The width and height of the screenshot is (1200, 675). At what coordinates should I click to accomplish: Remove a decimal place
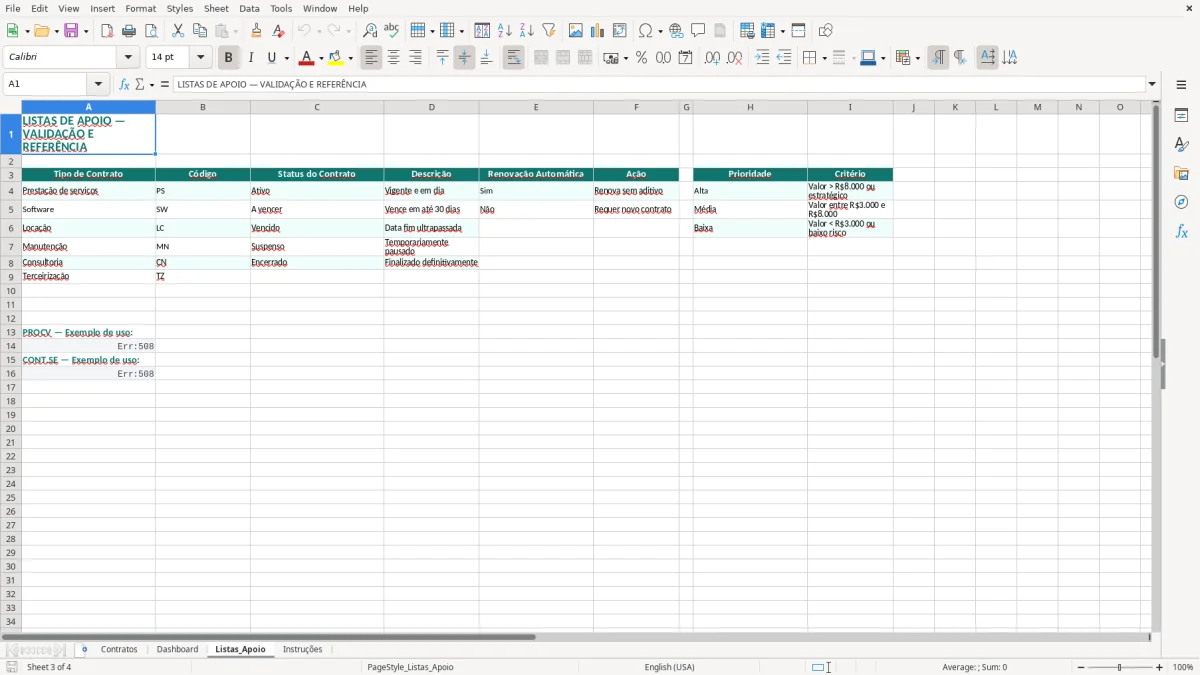[x=734, y=58]
